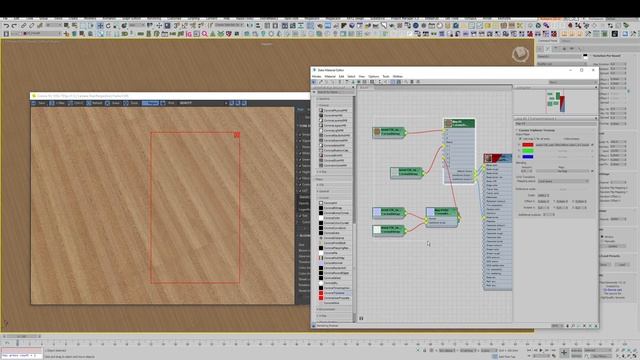Choose the Rectangular Selection Region tool
Screen dimensions: 640x360
pyautogui.click(x=83, y=25)
